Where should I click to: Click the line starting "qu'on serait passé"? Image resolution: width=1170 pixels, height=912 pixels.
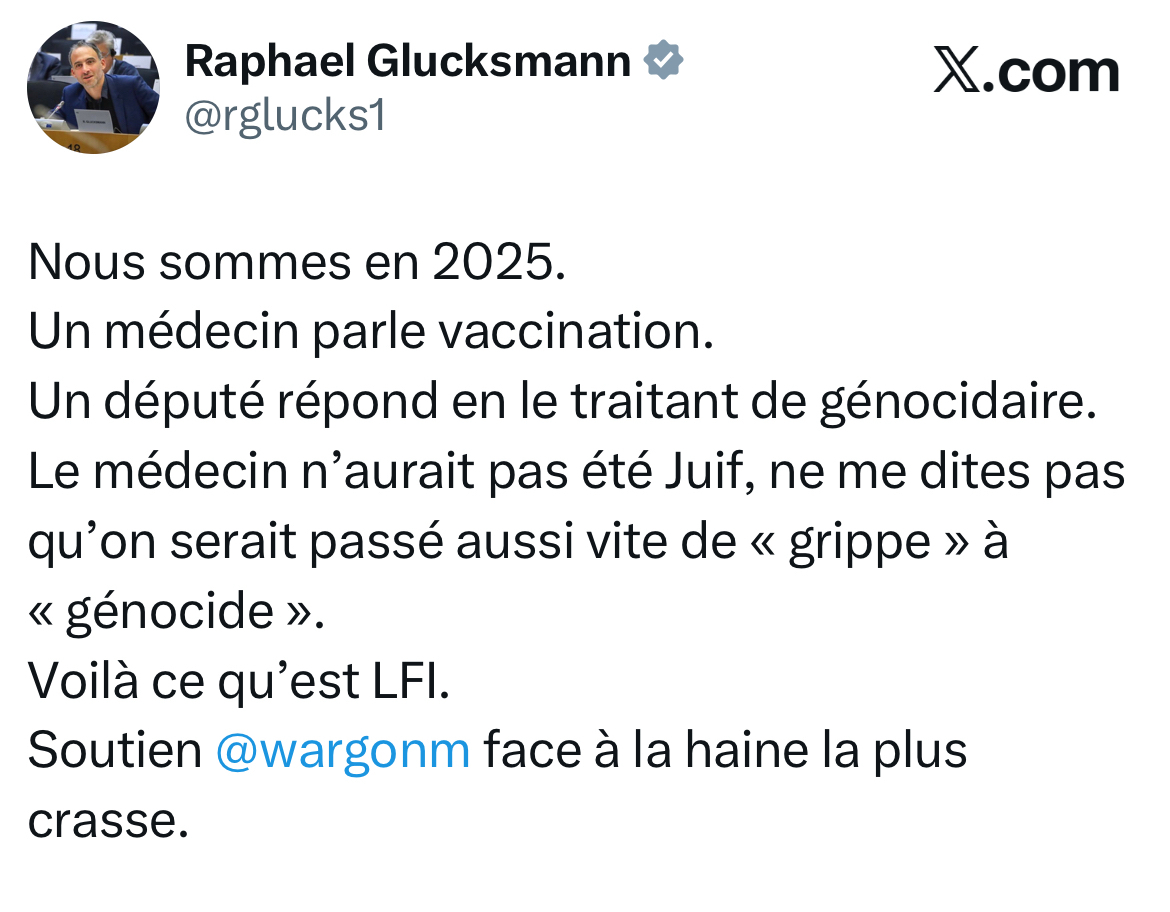pyautogui.click(x=518, y=542)
